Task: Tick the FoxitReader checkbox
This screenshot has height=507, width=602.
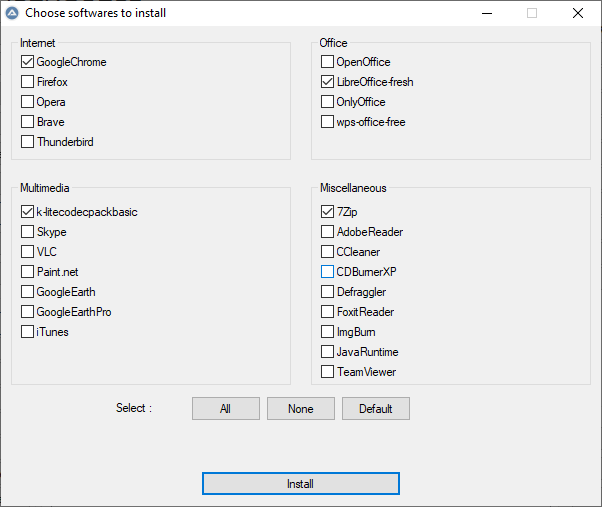Action: pyautogui.click(x=327, y=311)
